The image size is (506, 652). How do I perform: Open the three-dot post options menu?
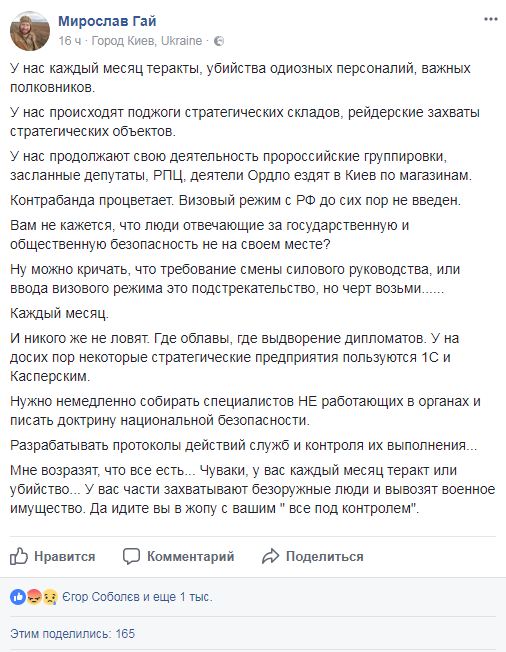(x=491, y=20)
